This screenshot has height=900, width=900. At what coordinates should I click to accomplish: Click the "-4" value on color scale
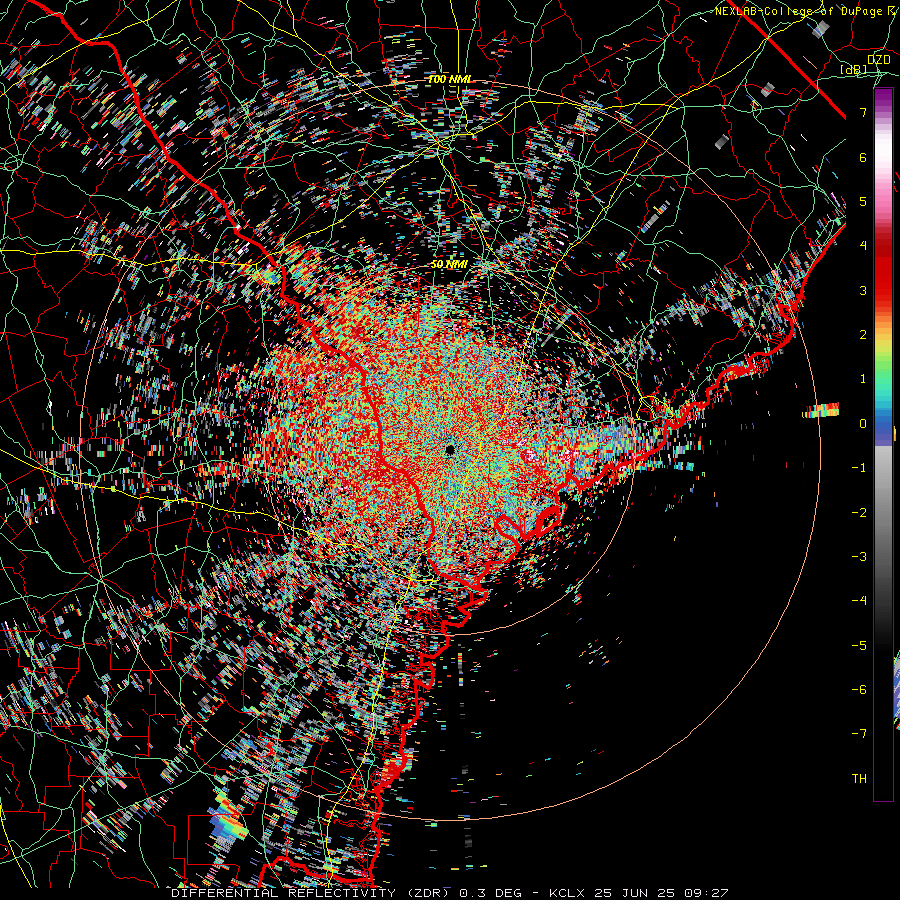pyautogui.click(x=859, y=601)
